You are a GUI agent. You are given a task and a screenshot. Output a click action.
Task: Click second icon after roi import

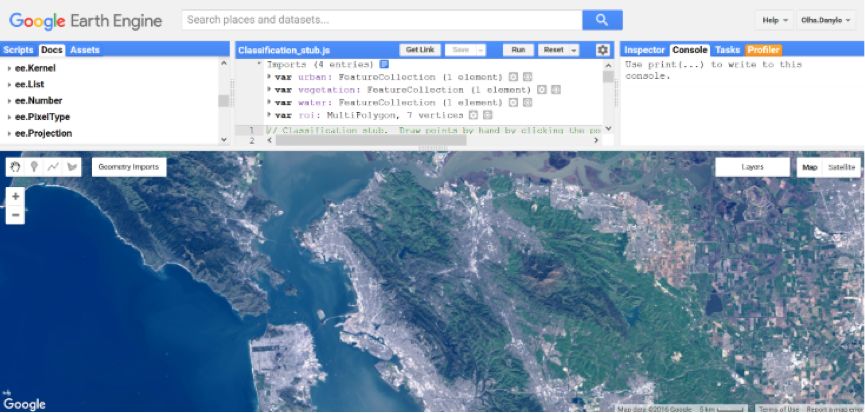(x=487, y=115)
